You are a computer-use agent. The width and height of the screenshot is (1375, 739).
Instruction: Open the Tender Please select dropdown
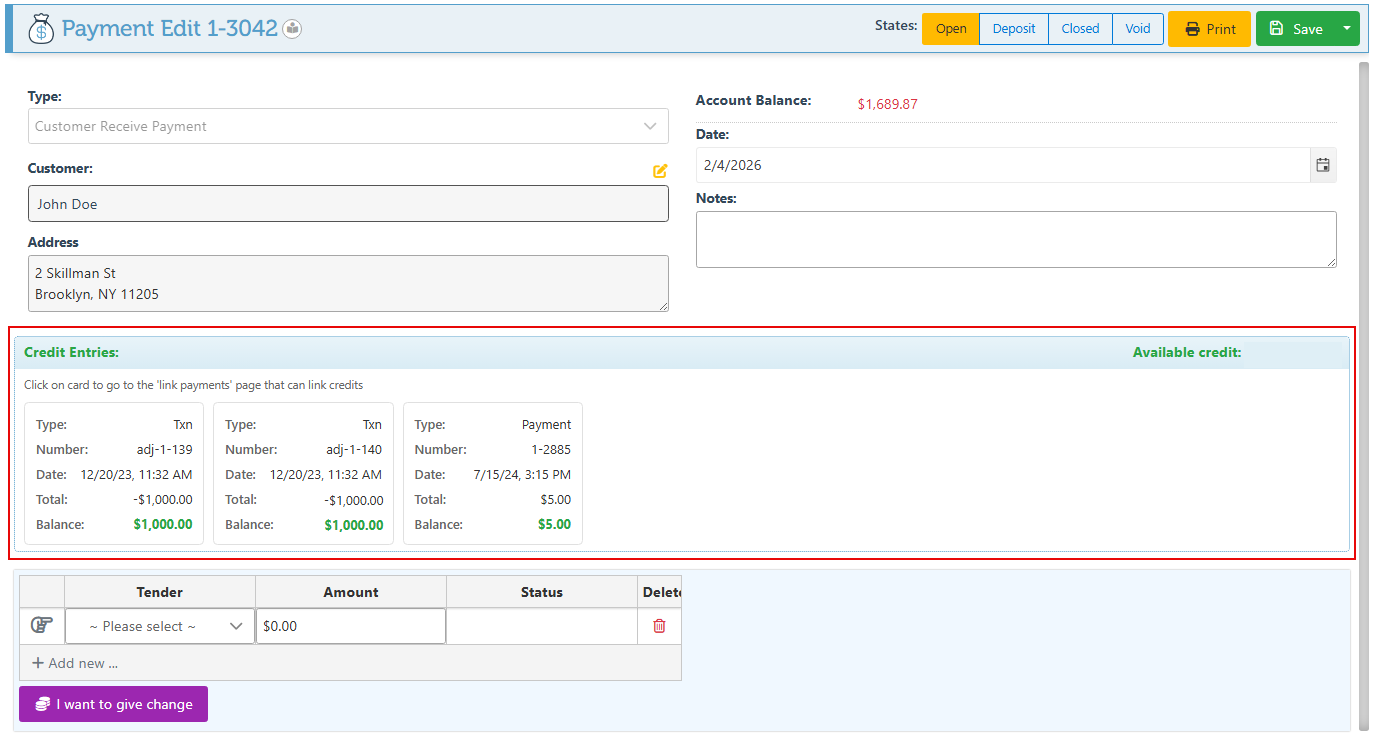point(160,627)
